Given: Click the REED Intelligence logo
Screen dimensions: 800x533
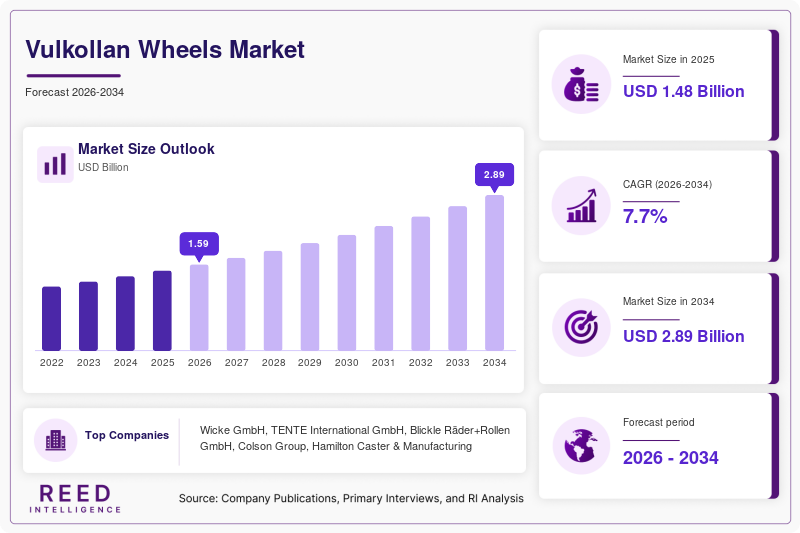Looking at the screenshot, I should [x=75, y=499].
